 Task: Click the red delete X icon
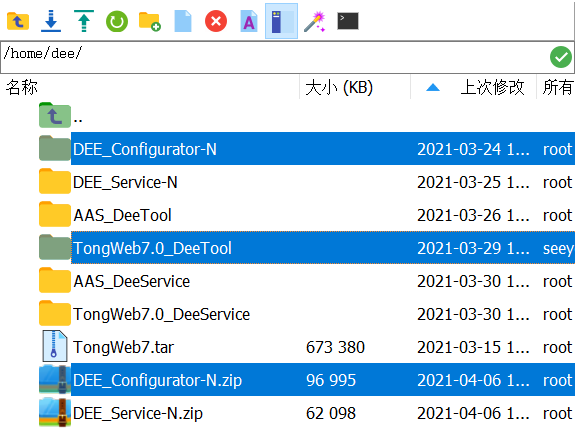pos(216,21)
